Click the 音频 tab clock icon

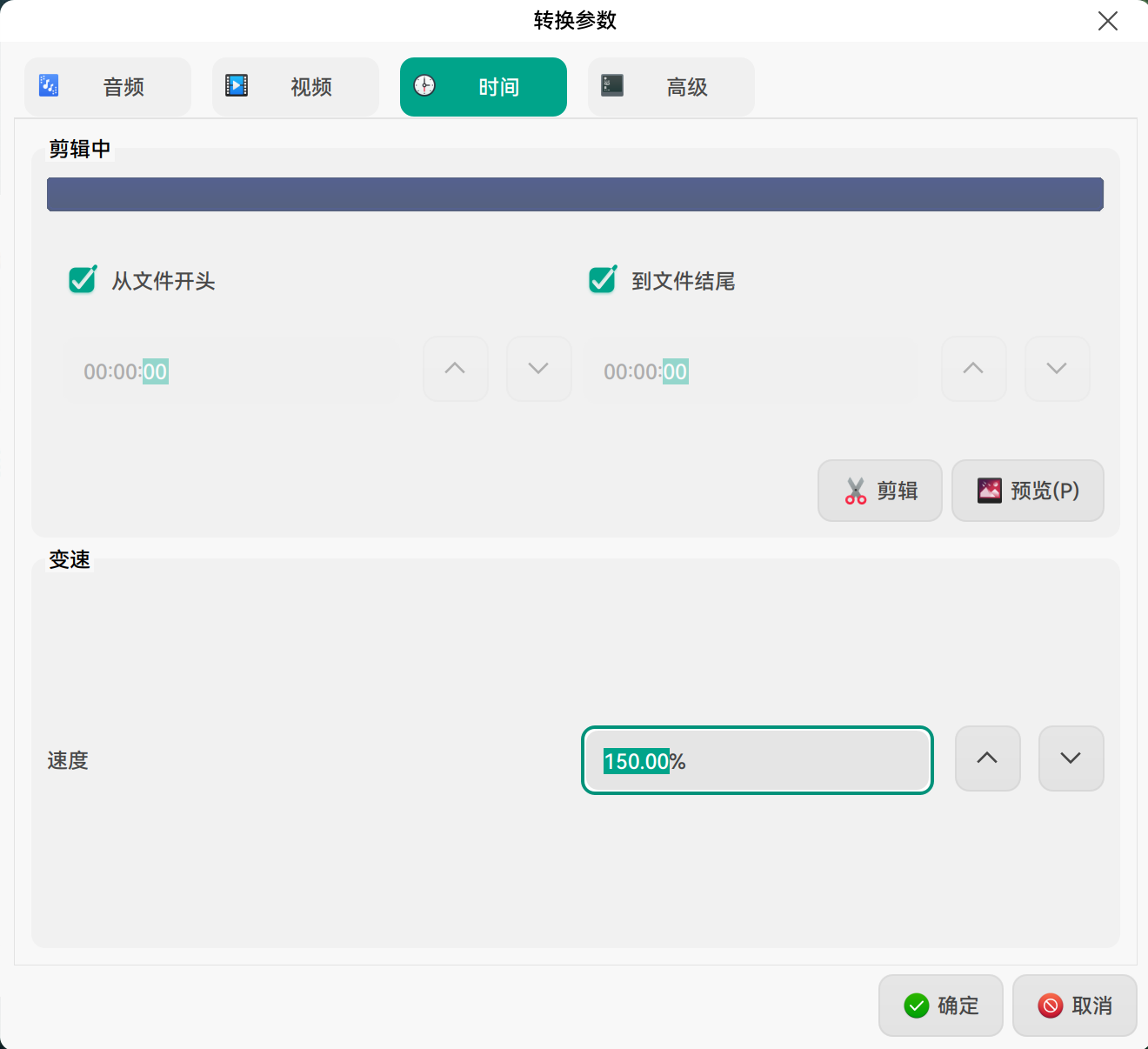(49, 85)
